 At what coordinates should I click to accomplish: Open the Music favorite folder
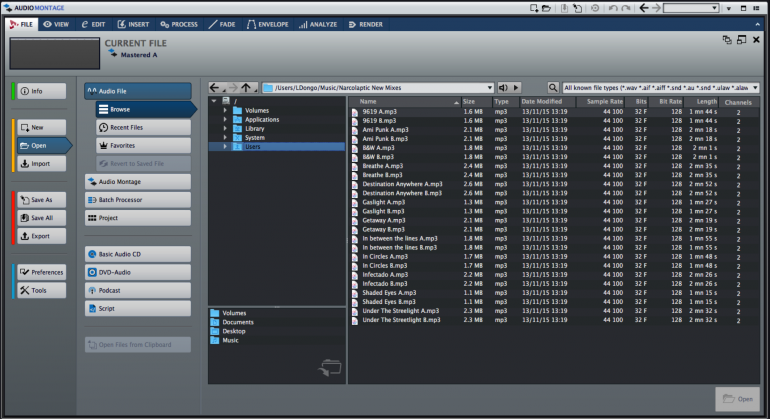pyautogui.click(x=230, y=340)
